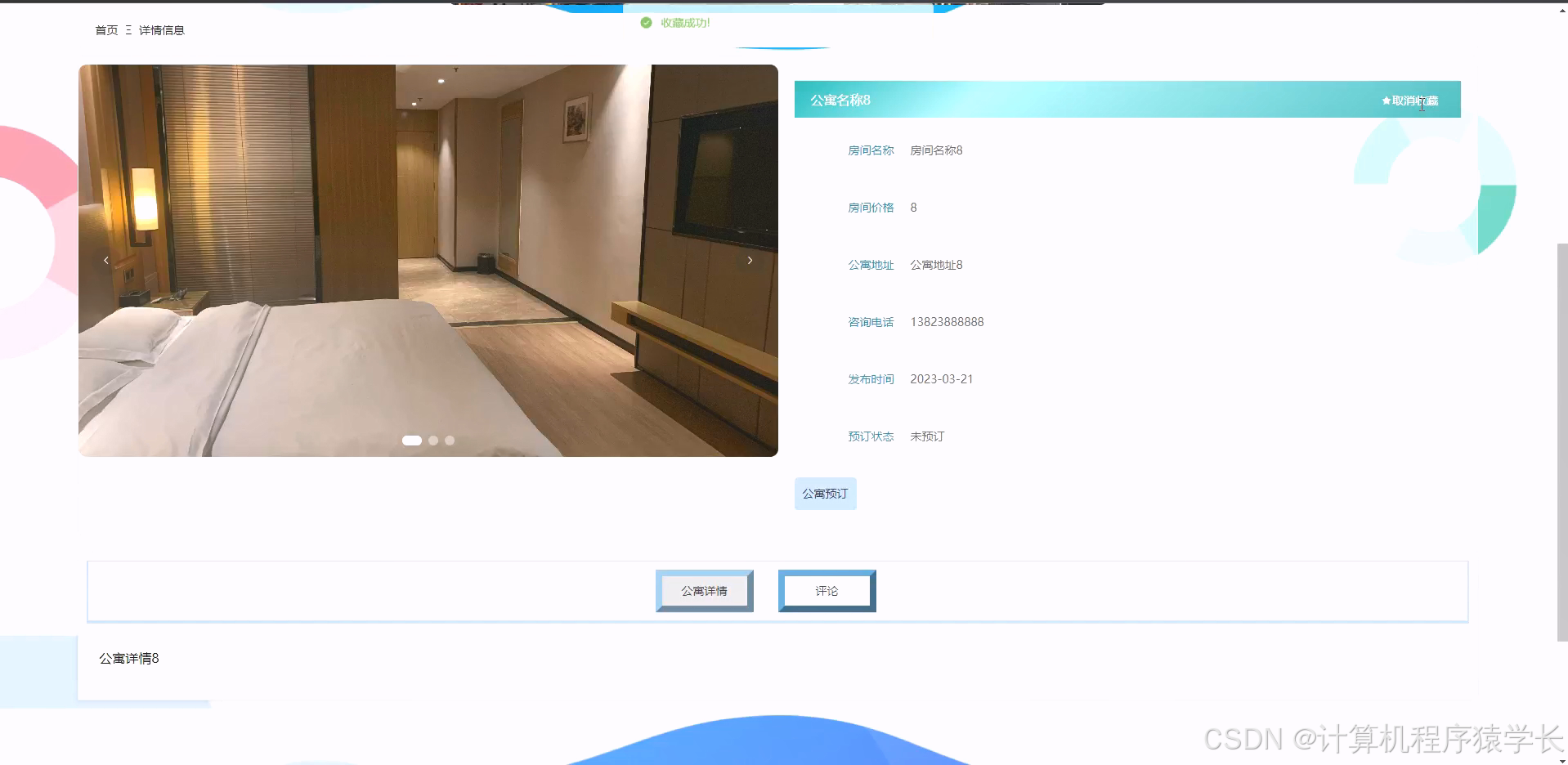
Task: Switch to the 公寓详情 tab
Action: point(704,591)
